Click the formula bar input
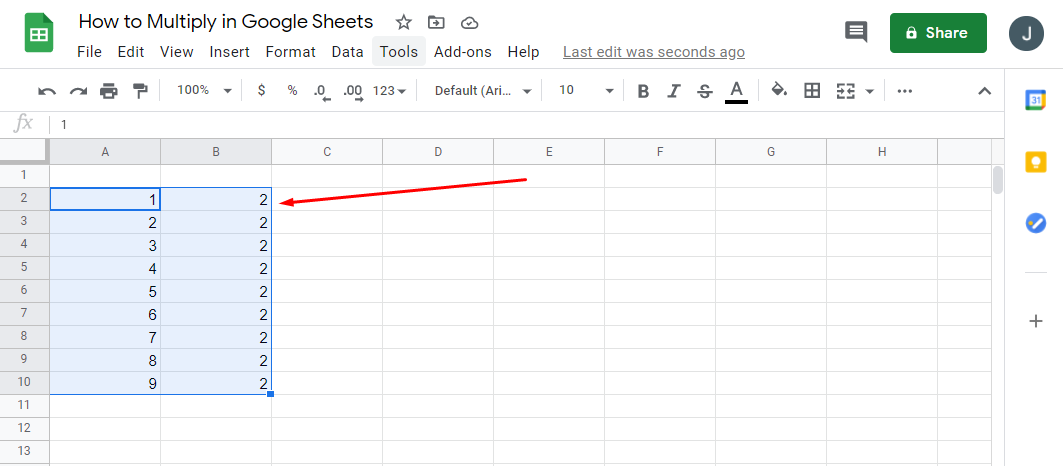The height and width of the screenshot is (466, 1063). click(x=500, y=125)
